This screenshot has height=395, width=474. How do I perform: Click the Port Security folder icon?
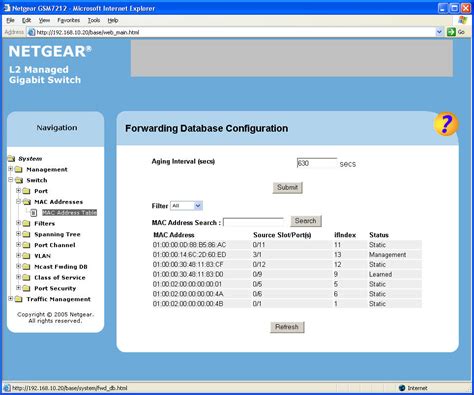(x=26, y=288)
